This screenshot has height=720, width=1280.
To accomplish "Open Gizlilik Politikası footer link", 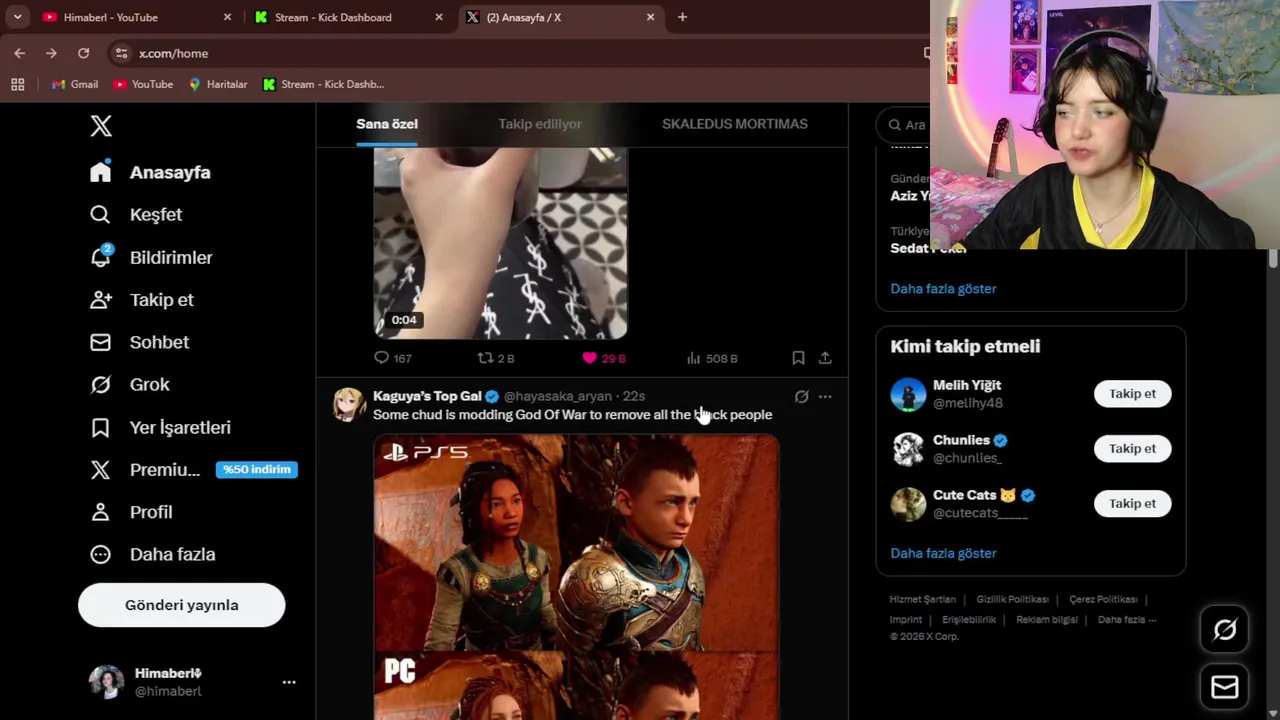I will pyautogui.click(x=1012, y=599).
